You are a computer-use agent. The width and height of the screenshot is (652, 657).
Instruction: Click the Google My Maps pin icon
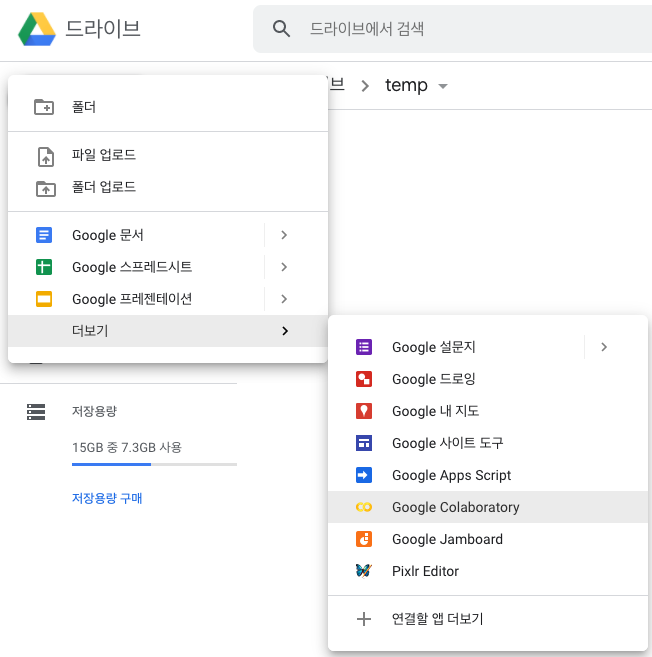point(364,411)
